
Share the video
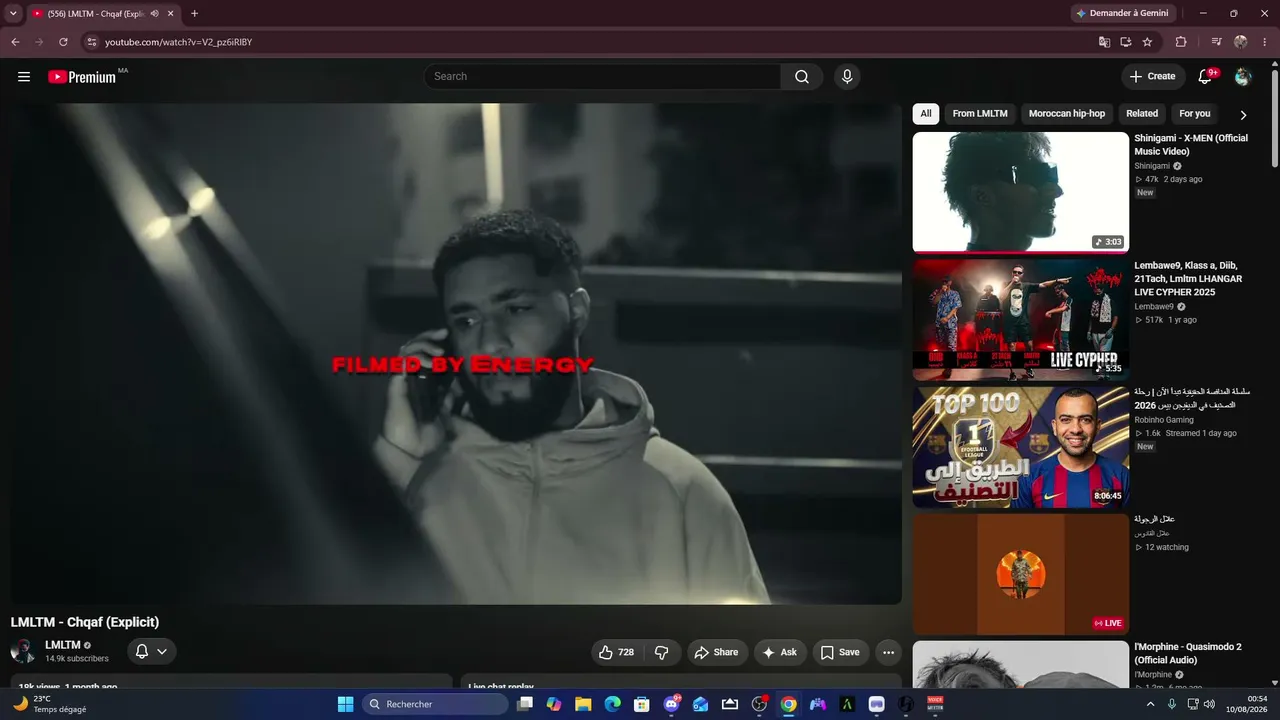pyautogui.click(x=716, y=652)
